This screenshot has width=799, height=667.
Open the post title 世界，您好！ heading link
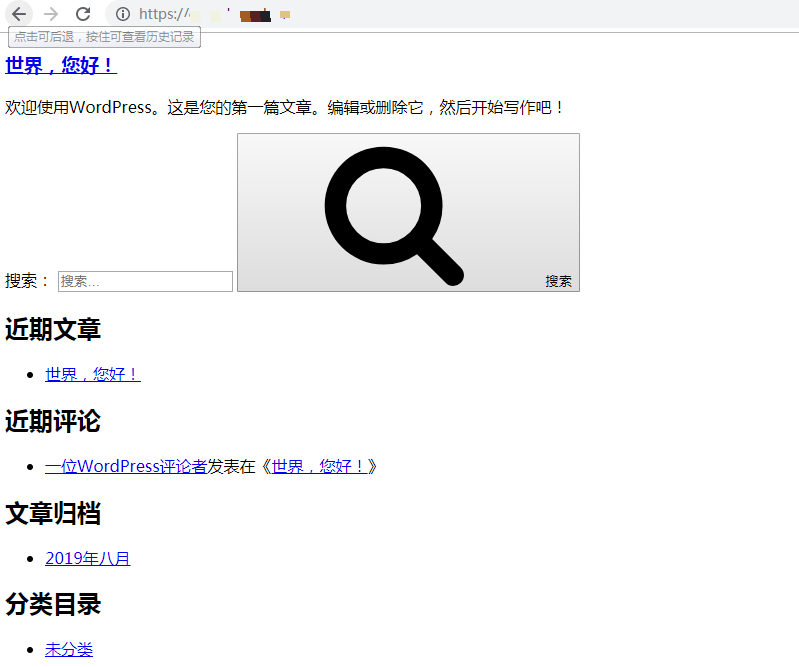point(61,65)
